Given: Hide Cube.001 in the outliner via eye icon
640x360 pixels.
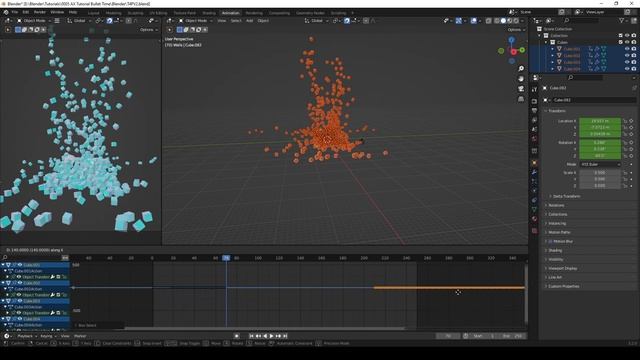Looking at the screenshot, I should tap(627, 49).
